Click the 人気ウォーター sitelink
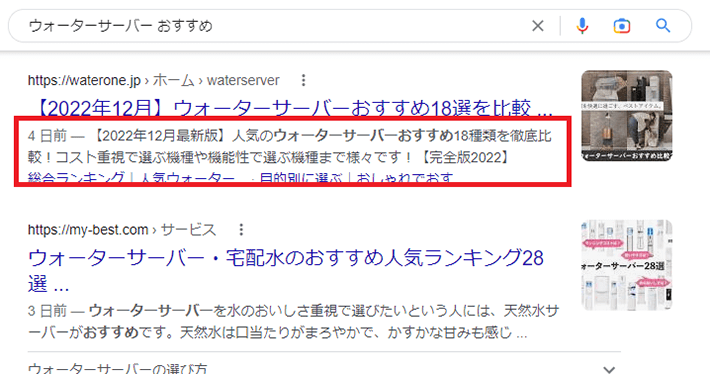 tap(187, 177)
